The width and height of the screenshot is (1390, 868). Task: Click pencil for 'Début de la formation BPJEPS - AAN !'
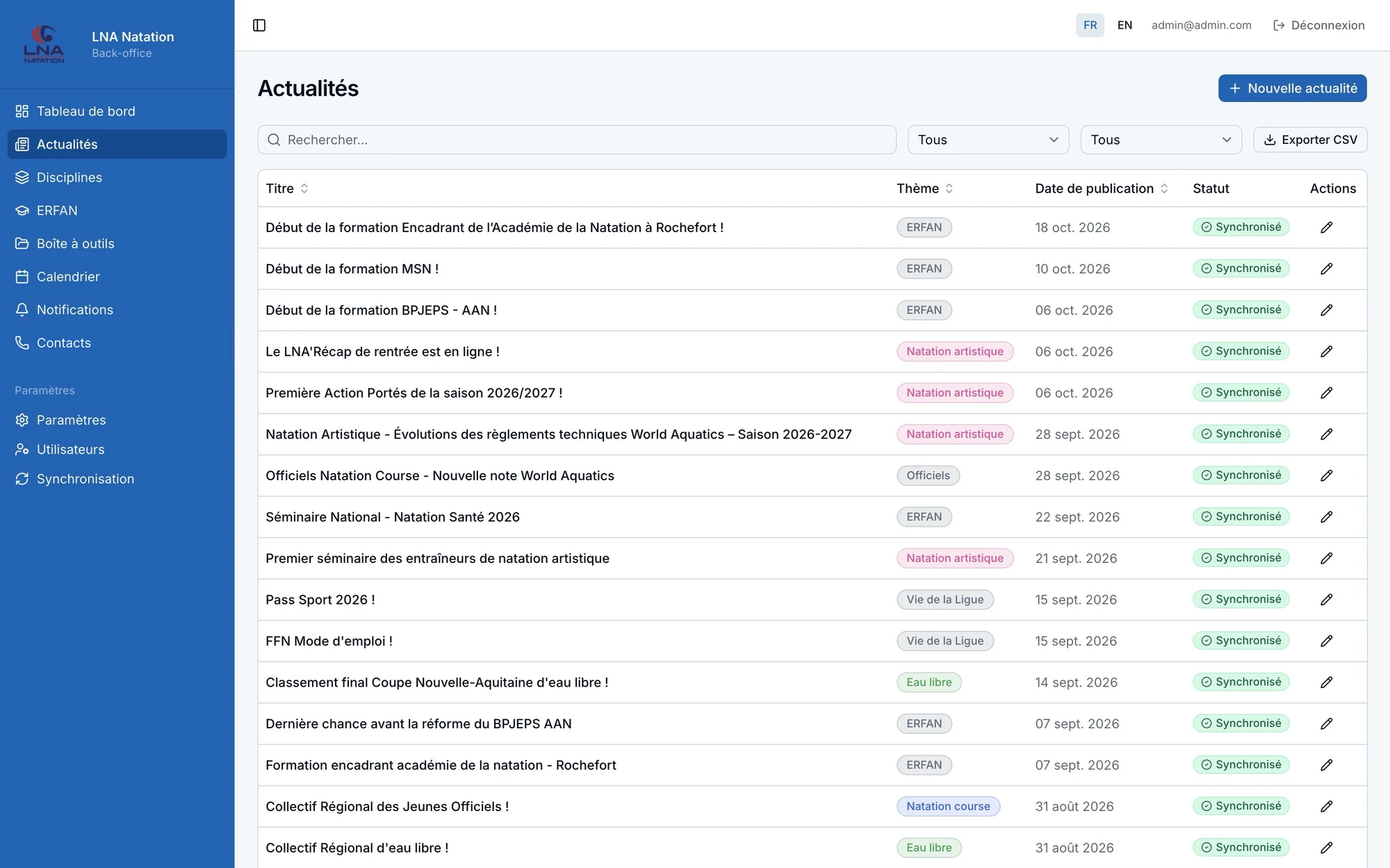point(1326,310)
